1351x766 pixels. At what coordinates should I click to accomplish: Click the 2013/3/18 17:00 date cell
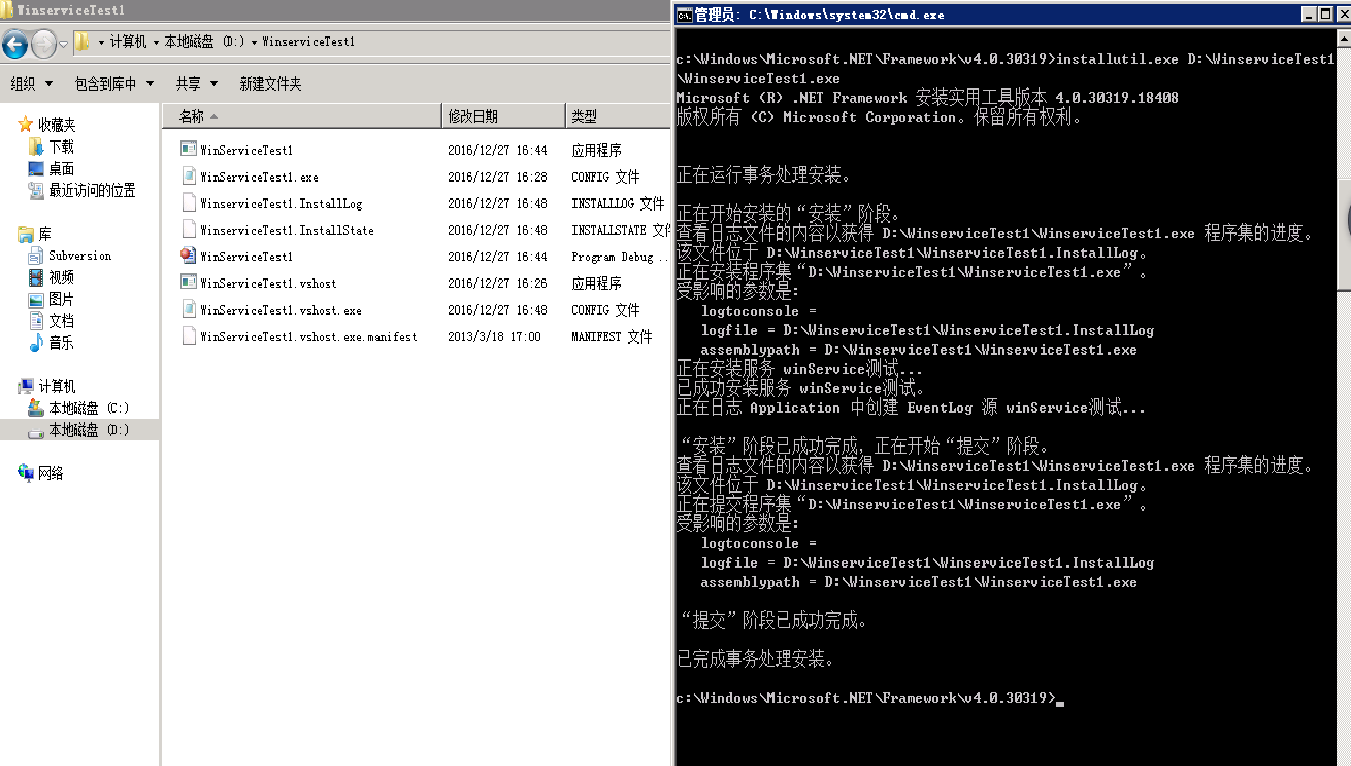[x=494, y=337]
